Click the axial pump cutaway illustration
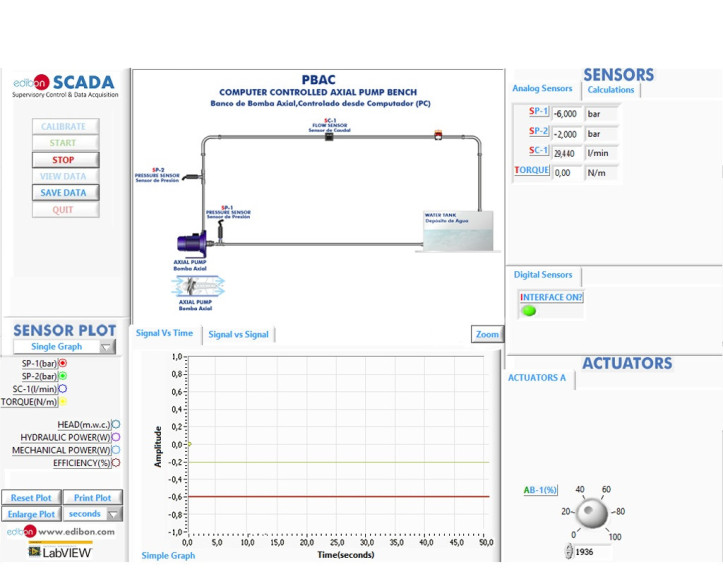723x584 pixels. point(198,287)
